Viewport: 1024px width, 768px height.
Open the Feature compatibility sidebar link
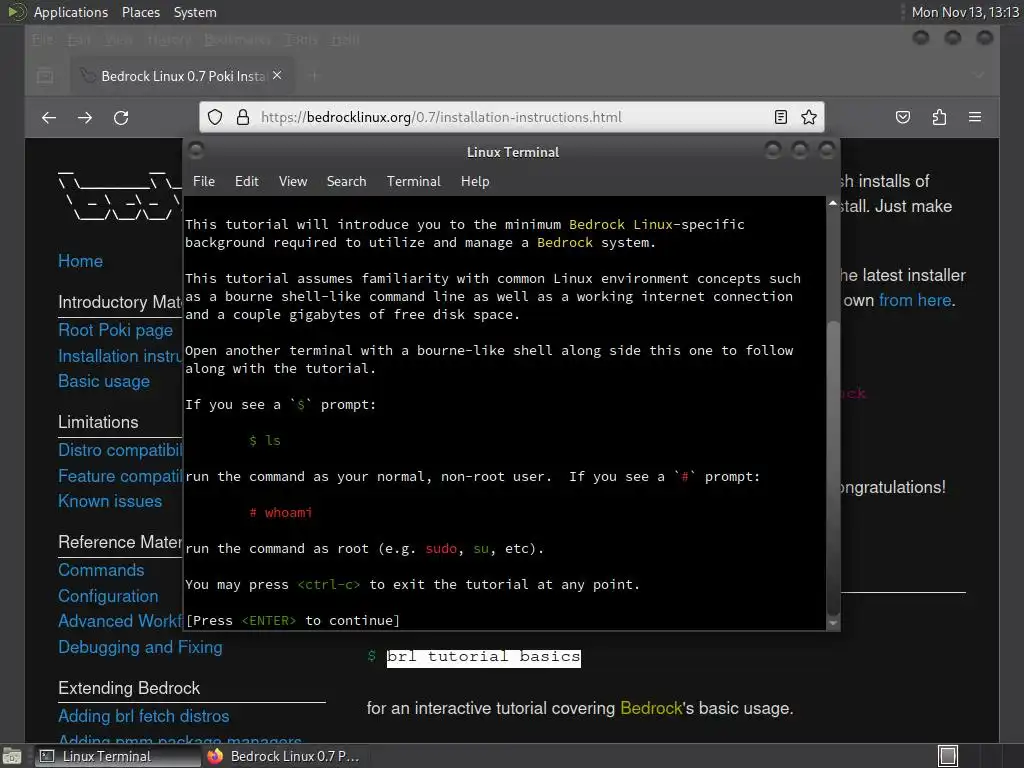point(120,476)
